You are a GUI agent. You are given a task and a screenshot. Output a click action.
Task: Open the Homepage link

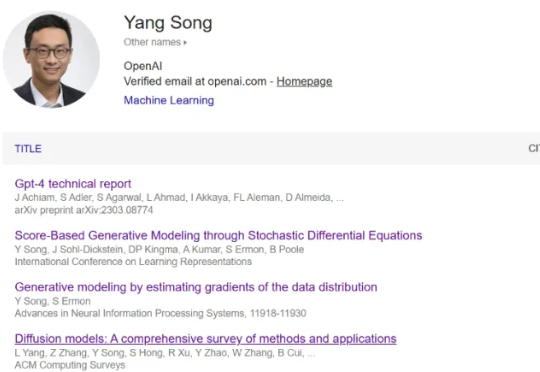click(x=304, y=82)
